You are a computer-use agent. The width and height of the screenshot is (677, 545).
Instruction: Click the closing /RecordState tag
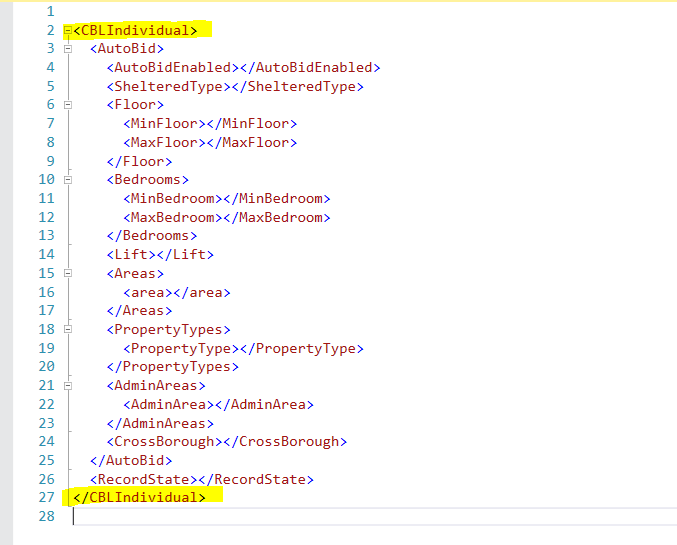[256, 479]
